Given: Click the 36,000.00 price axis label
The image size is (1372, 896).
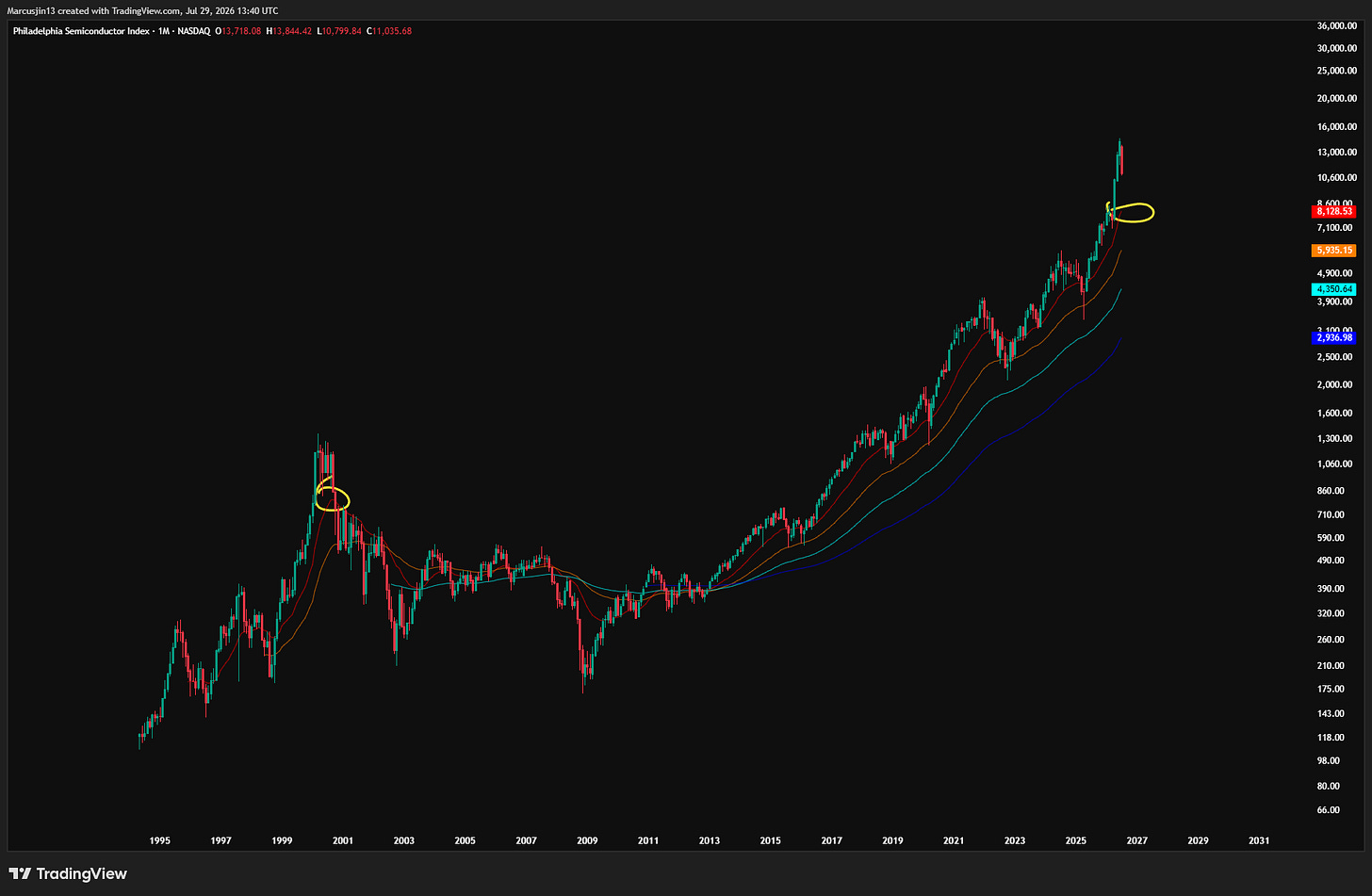Looking at the screenshot, I should [1336, 25].
